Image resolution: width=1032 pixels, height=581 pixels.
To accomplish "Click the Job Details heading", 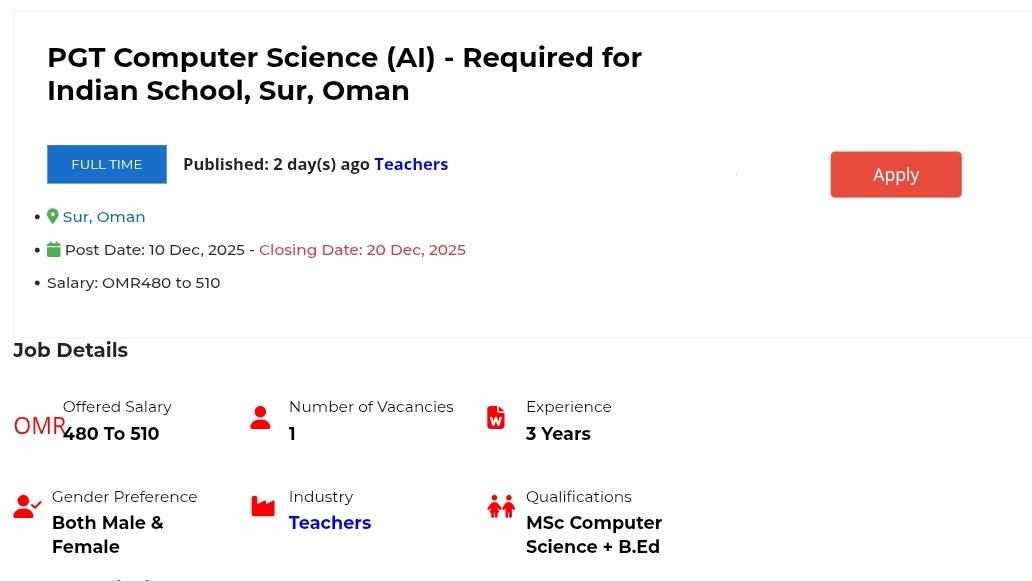I will (x=70, y=350).
